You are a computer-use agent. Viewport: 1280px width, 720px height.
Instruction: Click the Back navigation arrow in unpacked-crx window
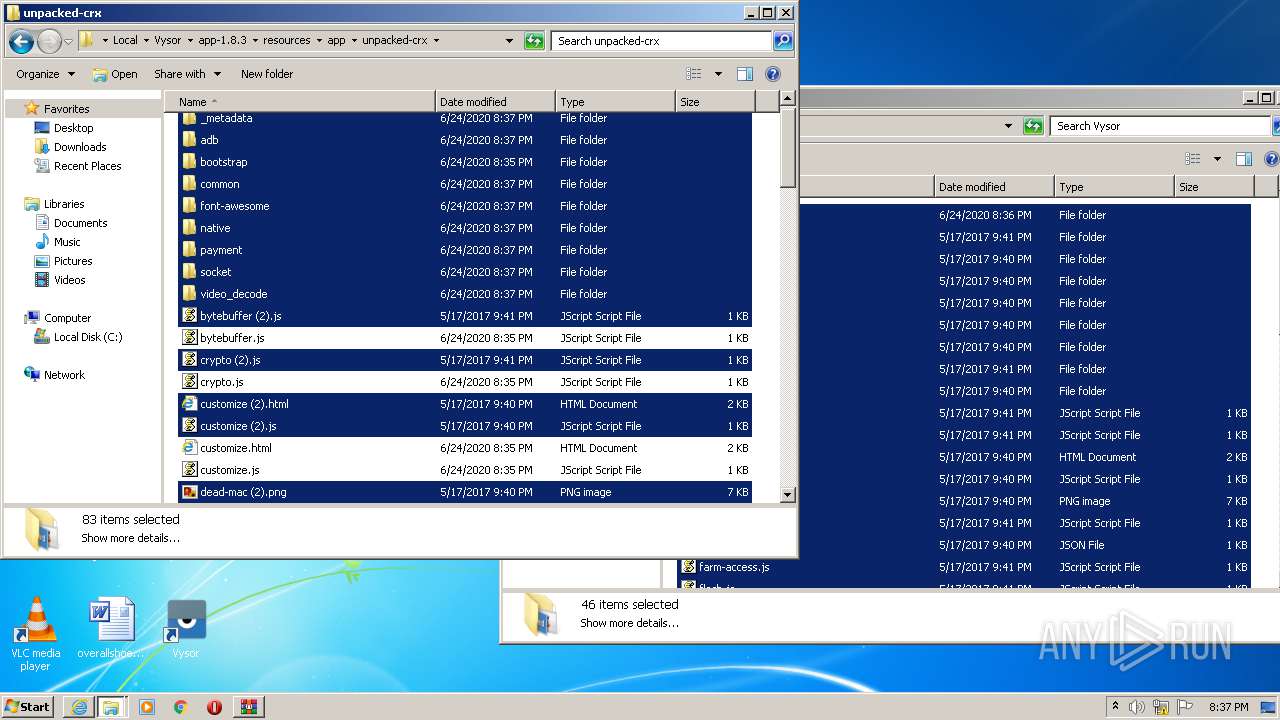point(21,41)
